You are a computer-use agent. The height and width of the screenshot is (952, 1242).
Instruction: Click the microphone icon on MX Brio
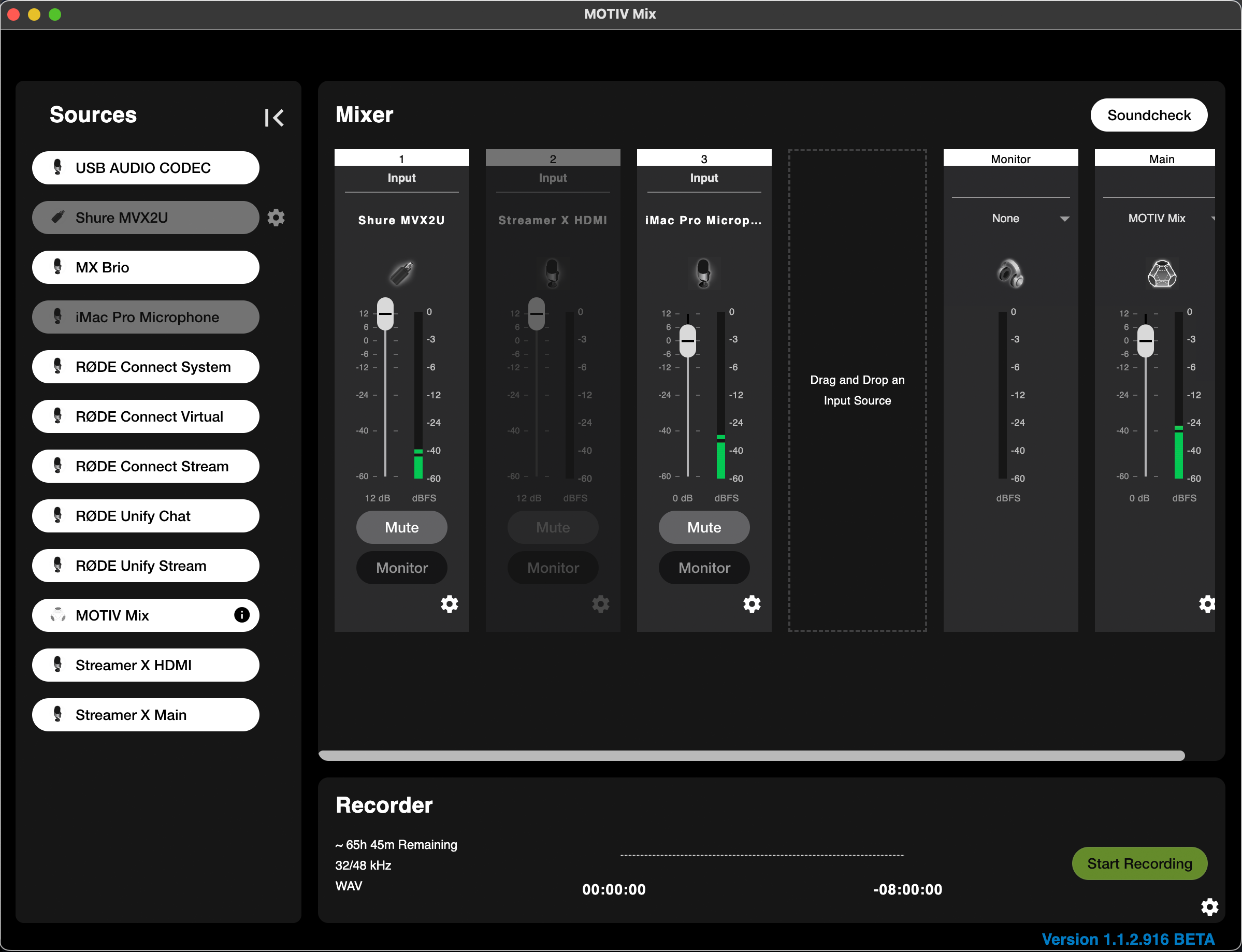pos(57,267)
